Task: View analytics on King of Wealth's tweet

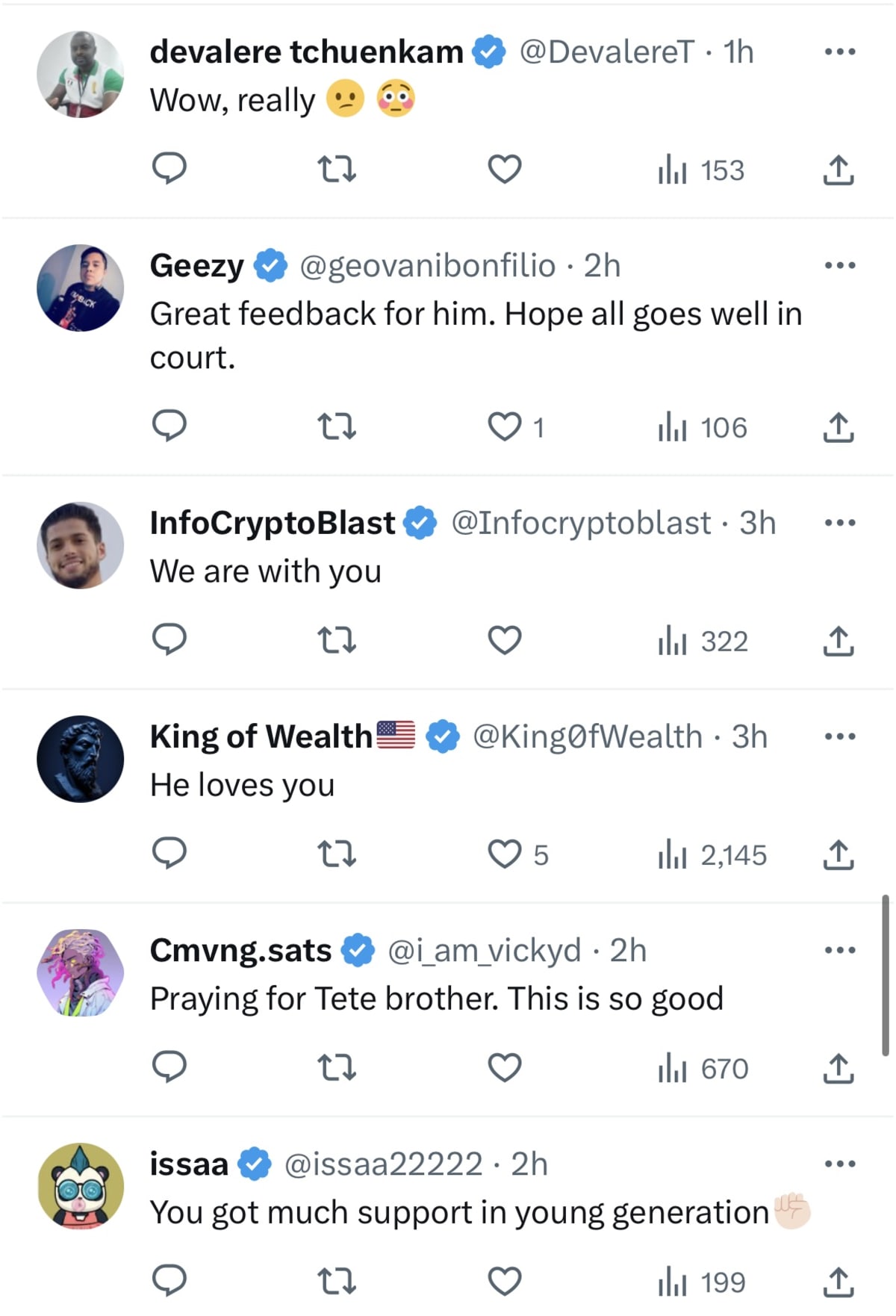Action: coord(712,854)
